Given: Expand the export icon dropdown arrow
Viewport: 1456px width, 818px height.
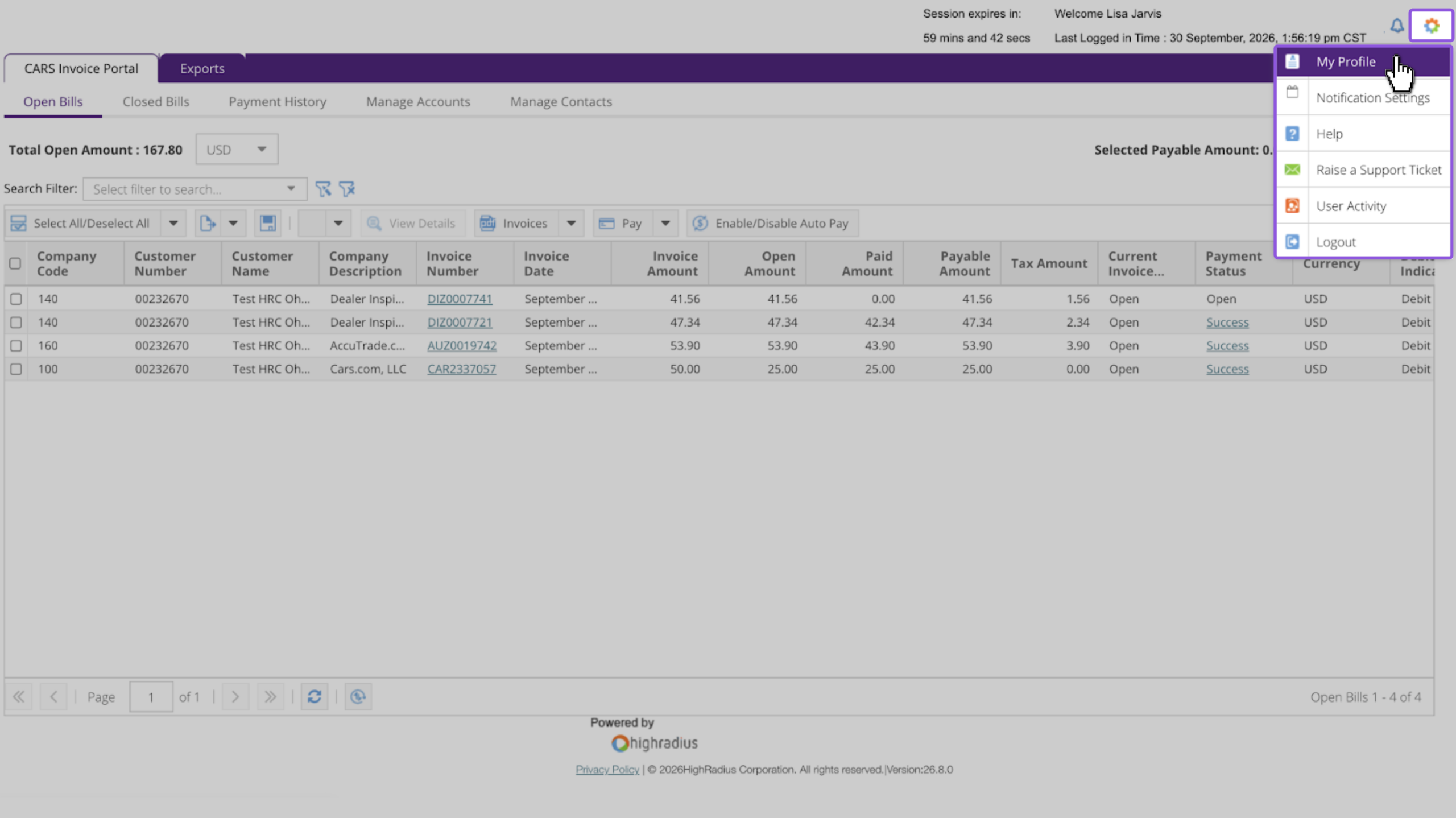Looking at the screenshot, I should 233,223.
